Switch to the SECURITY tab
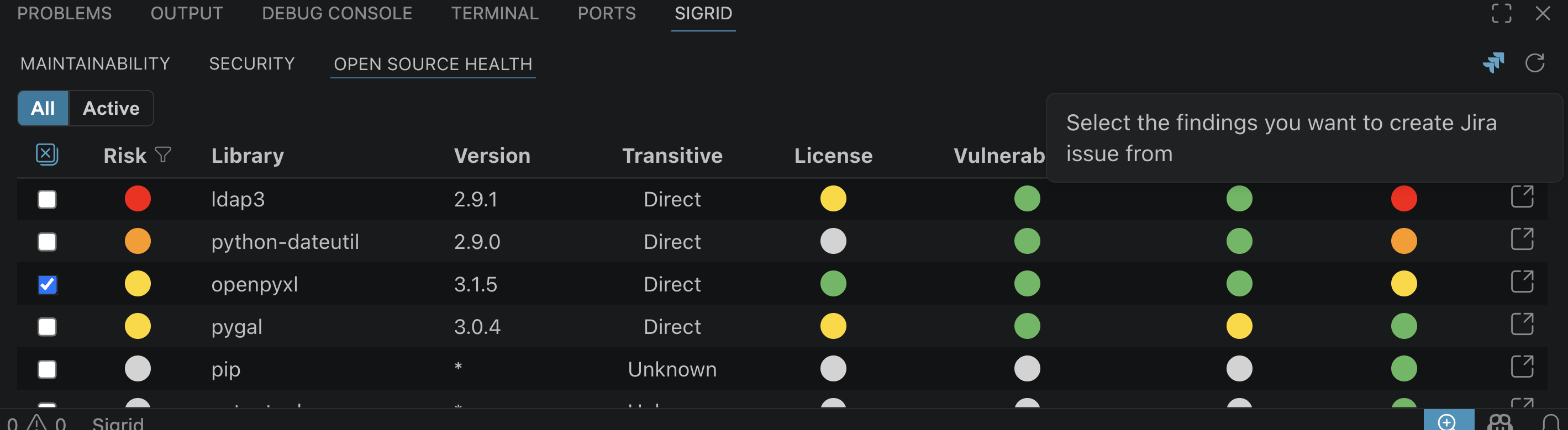 point(251,64)
